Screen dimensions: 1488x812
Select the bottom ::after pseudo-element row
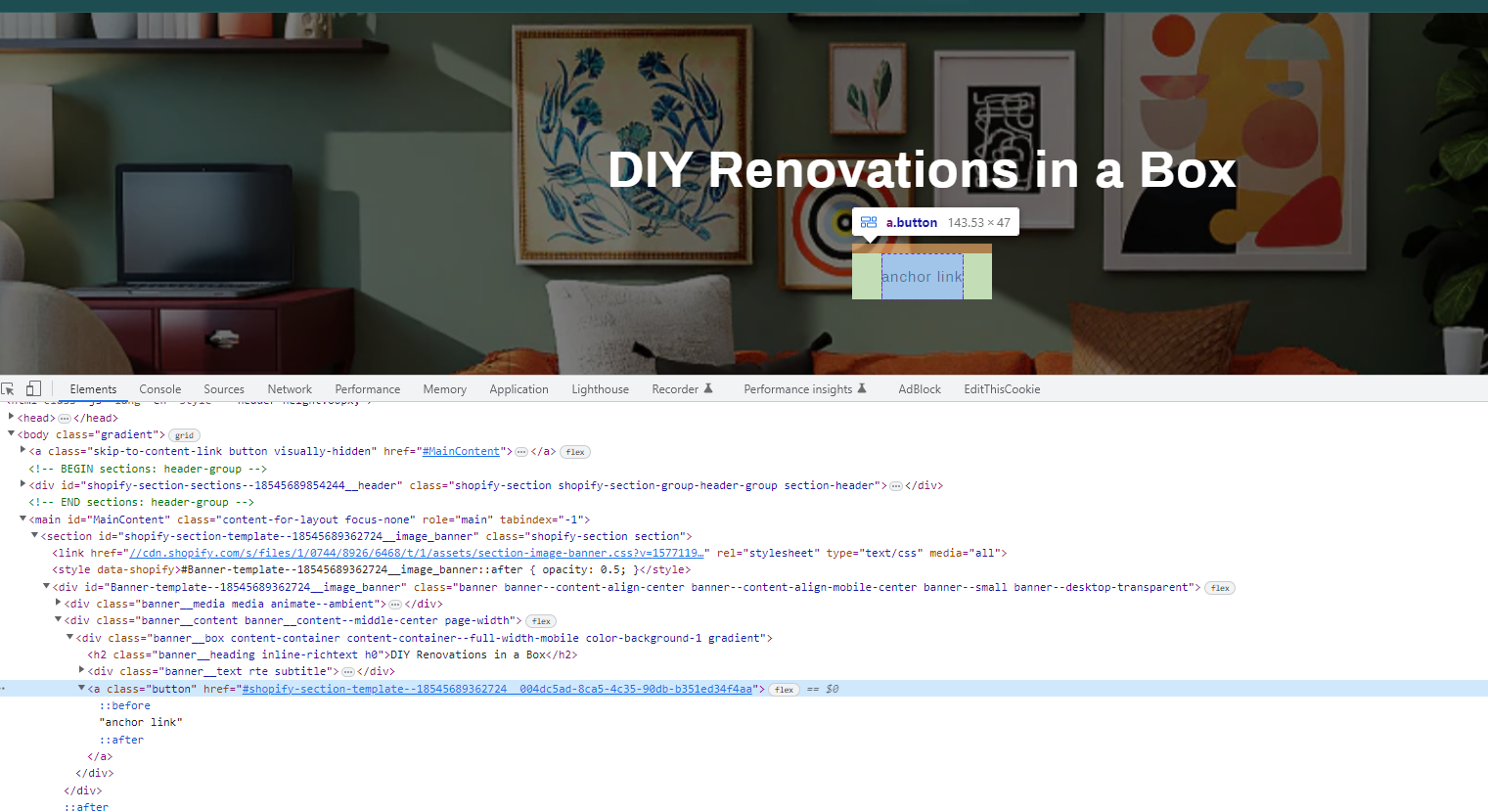(86, 807)
